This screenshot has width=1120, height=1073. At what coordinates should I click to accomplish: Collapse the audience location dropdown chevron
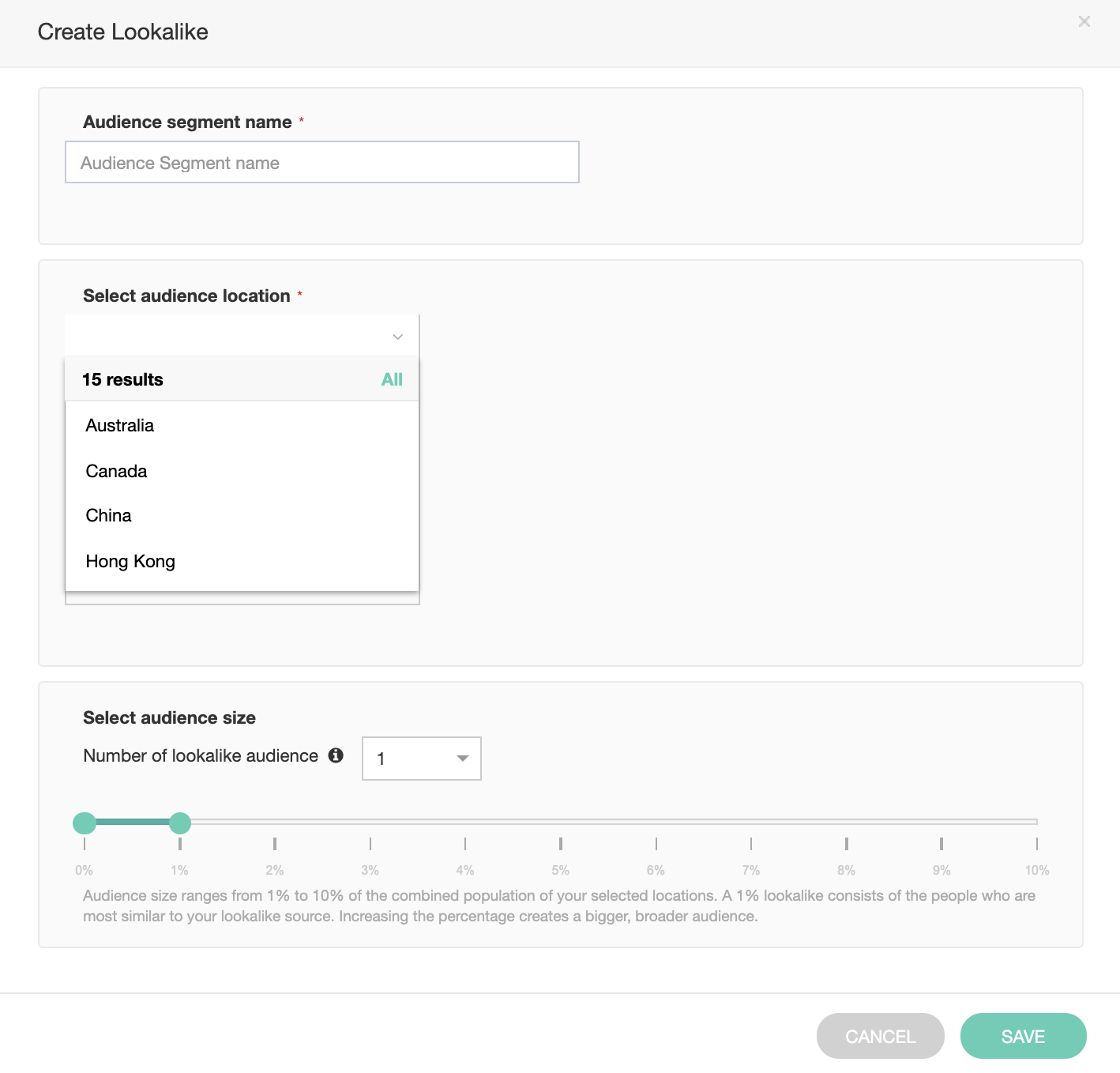click(x=397, y=337)
